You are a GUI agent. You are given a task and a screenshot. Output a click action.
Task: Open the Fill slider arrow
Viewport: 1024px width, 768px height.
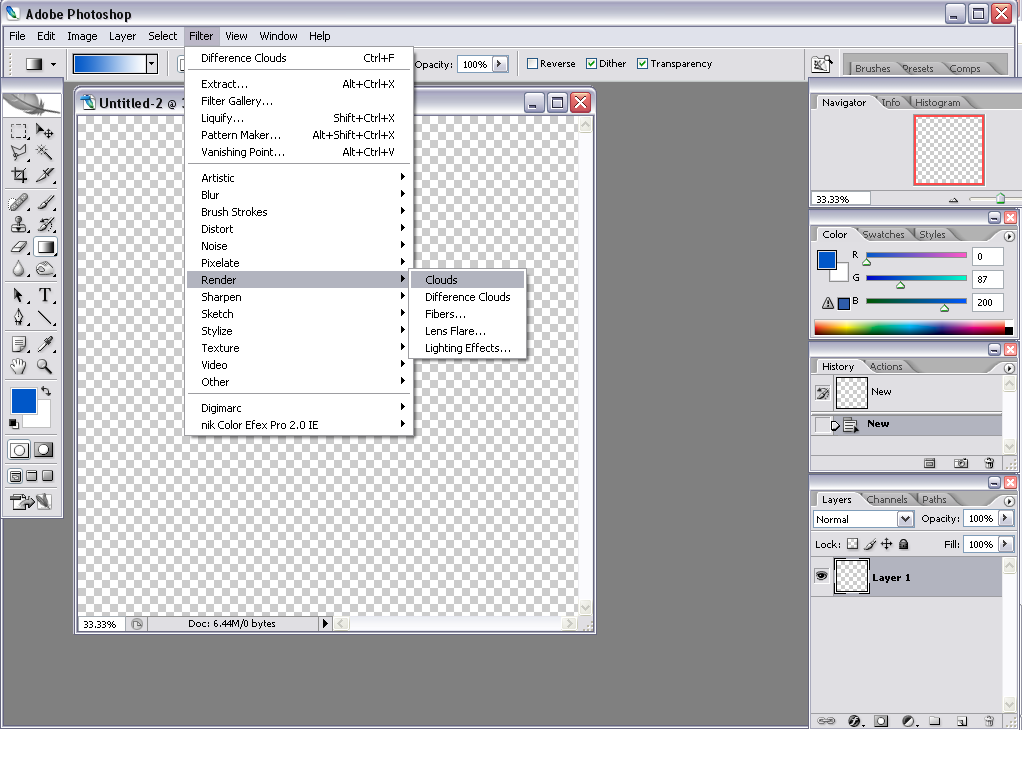(x=1005, y=544)
